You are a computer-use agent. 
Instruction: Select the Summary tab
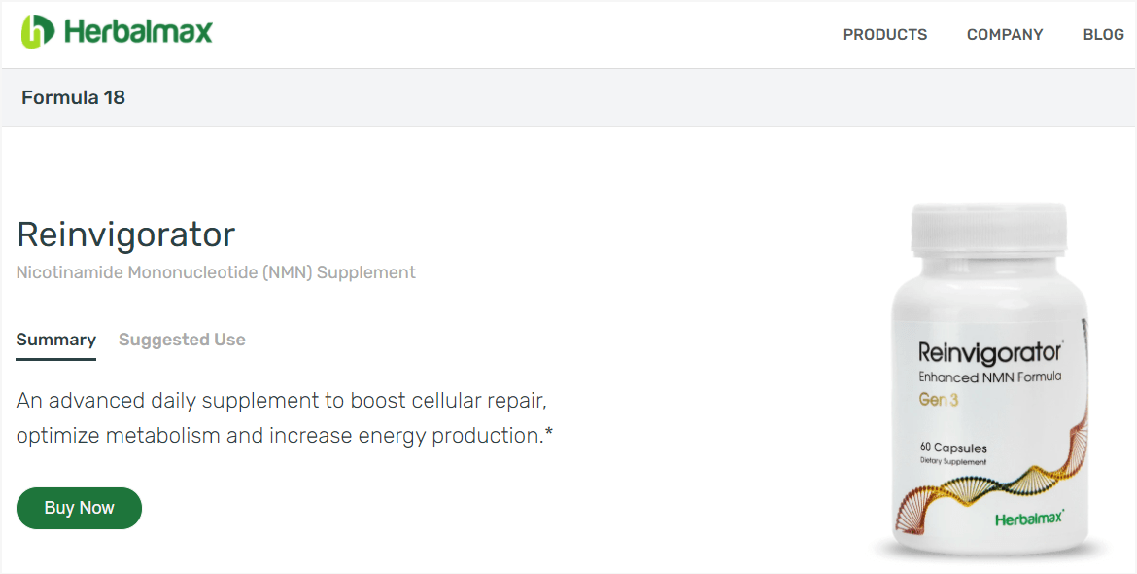tap(56, 340)
